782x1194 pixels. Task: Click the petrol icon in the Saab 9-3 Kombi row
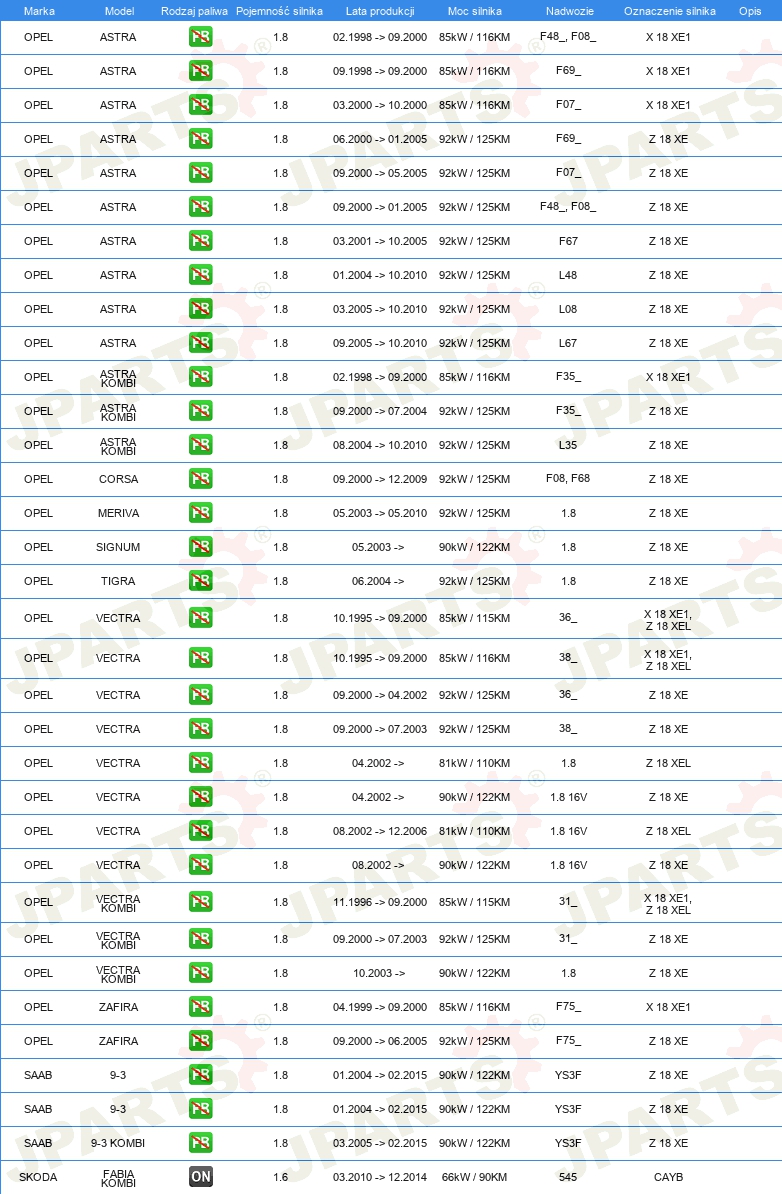coord(201,1142)
